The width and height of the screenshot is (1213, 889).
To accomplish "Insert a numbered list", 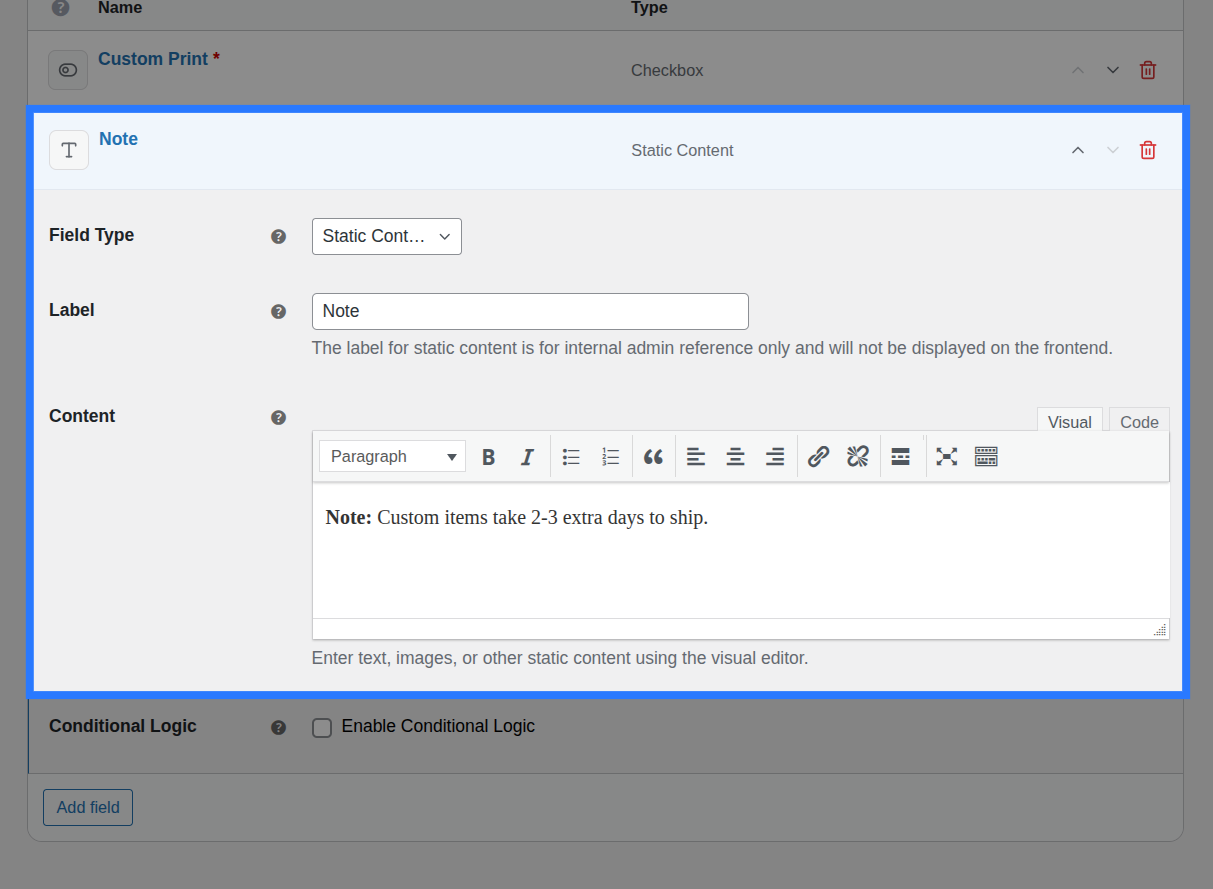I will pos(610,457).
